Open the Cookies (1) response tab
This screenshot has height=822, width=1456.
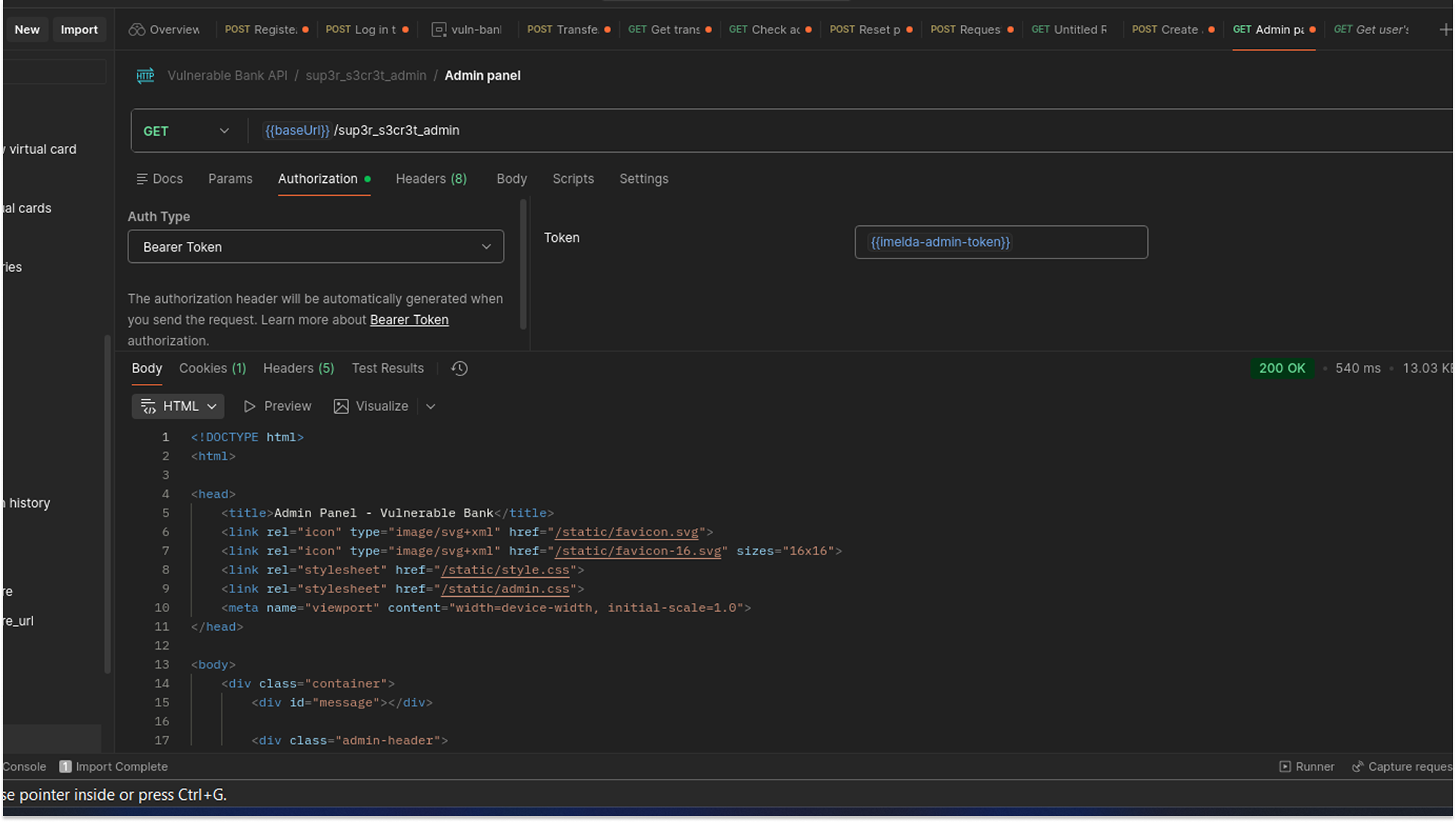point(211,368)
